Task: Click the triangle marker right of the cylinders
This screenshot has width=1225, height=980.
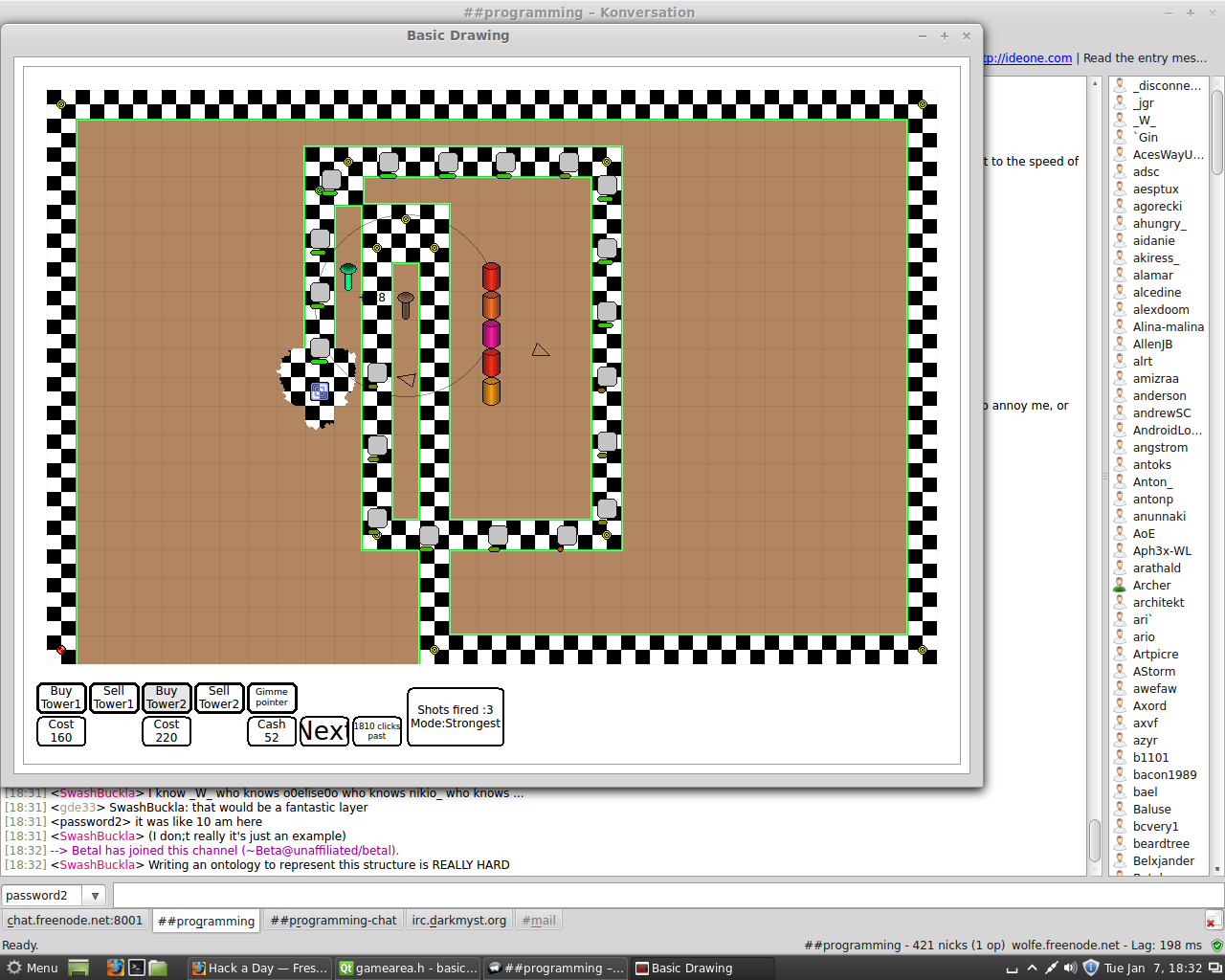Action: [541, 350]
